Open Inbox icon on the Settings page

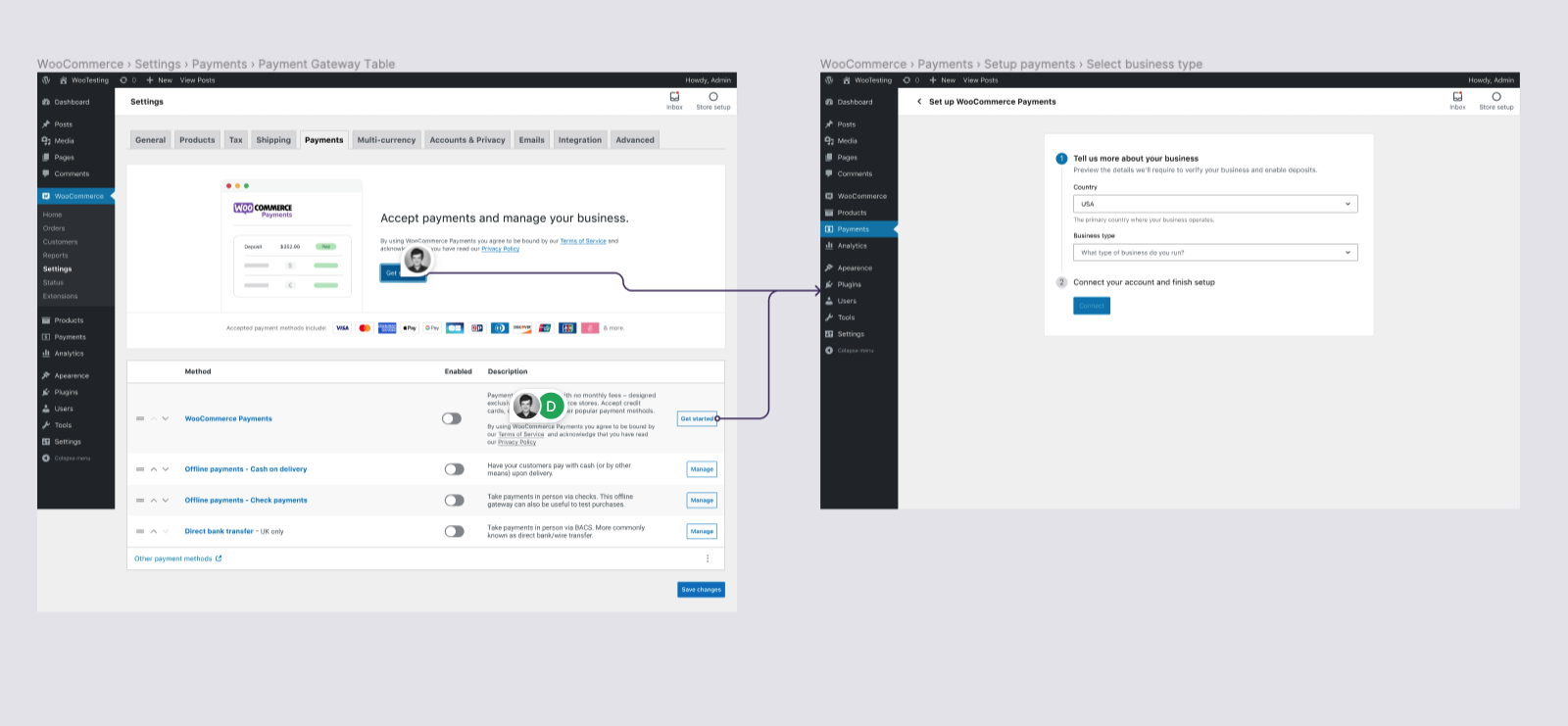pos(674,100)
